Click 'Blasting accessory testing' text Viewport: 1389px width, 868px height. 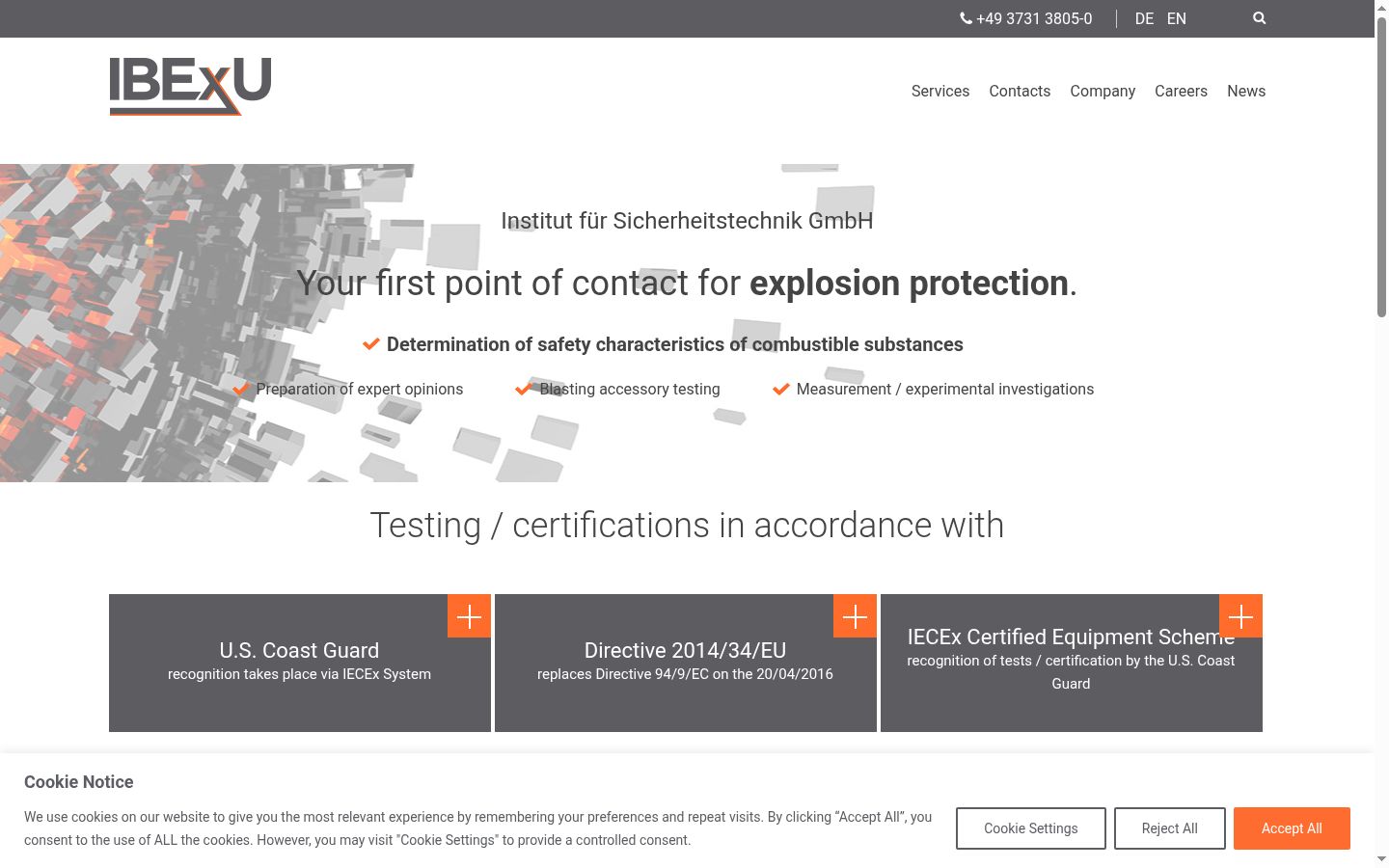630,389
